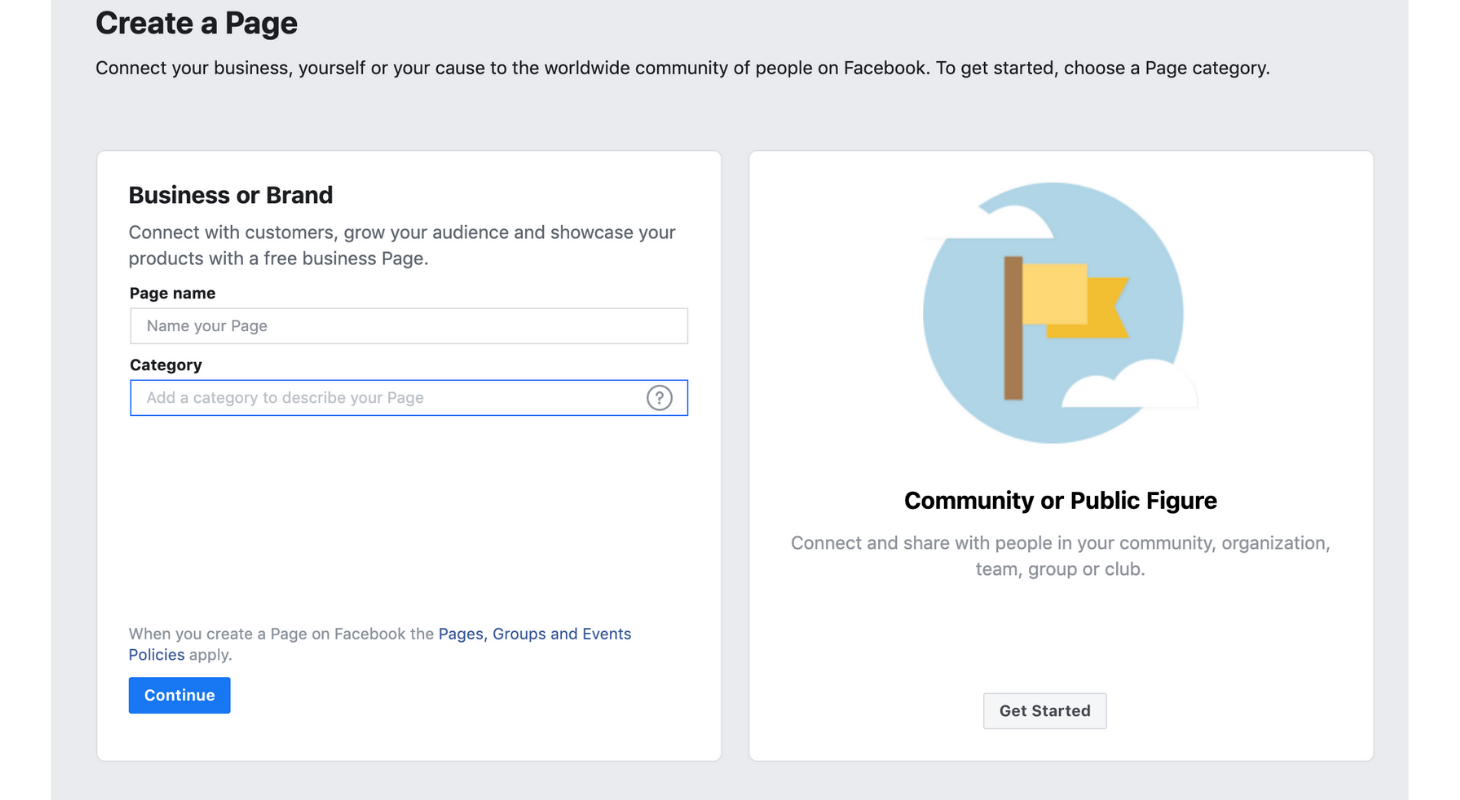This screenshot has width=1460, height=800.
Task: Click the Create a Page title
Action: coord(197,23)
